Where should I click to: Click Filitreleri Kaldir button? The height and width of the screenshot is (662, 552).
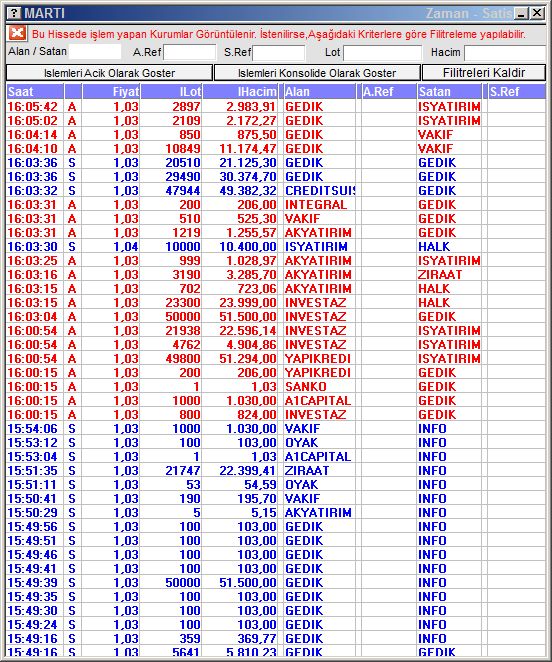coord(484,73)
